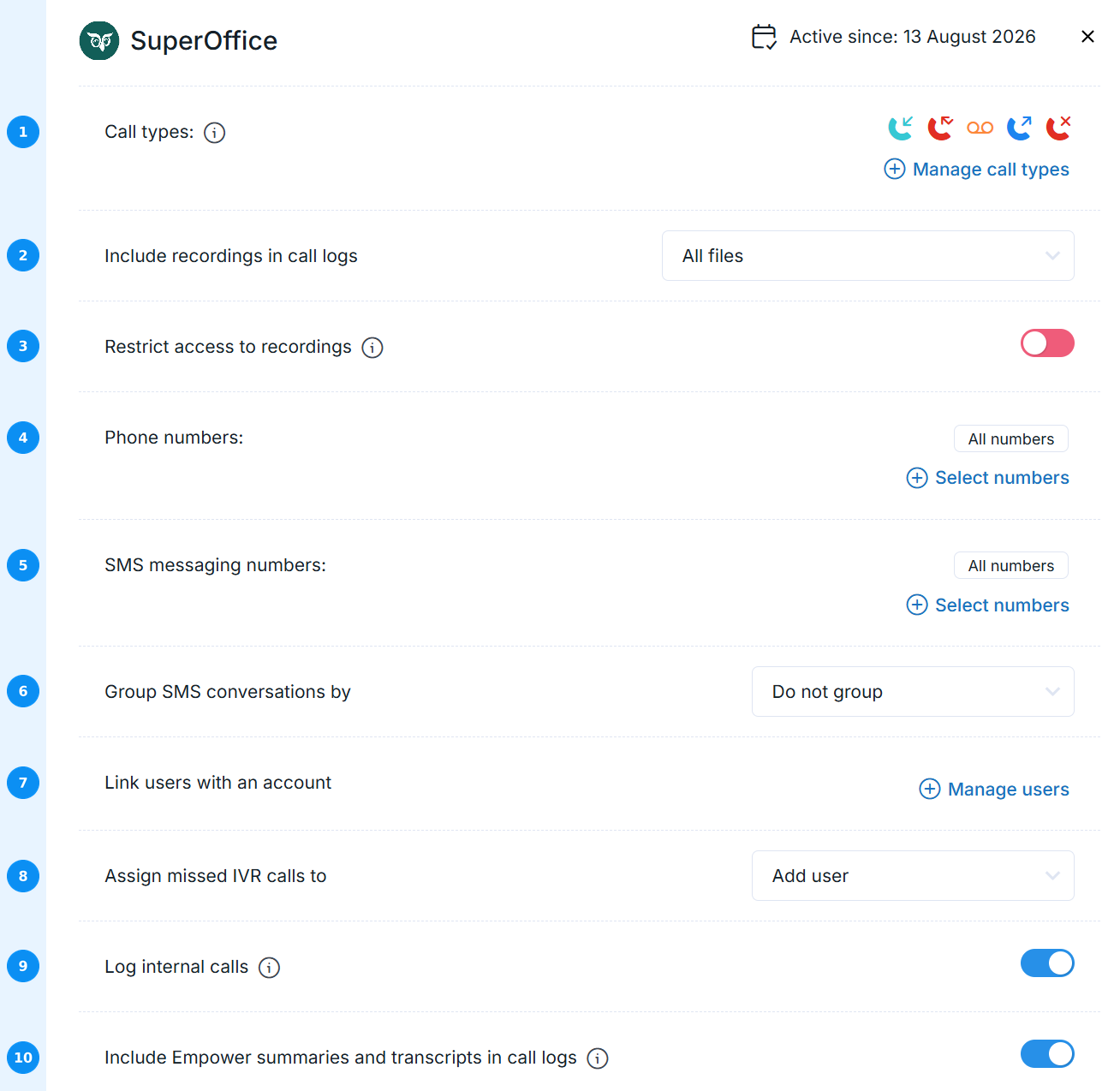Click the missed call type icon
Screen dimensions: 1120x1091
click(x=940, y=128)
